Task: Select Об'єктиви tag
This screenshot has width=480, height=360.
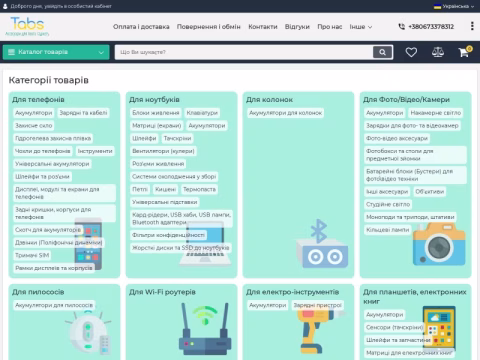Action: [430, 192]
